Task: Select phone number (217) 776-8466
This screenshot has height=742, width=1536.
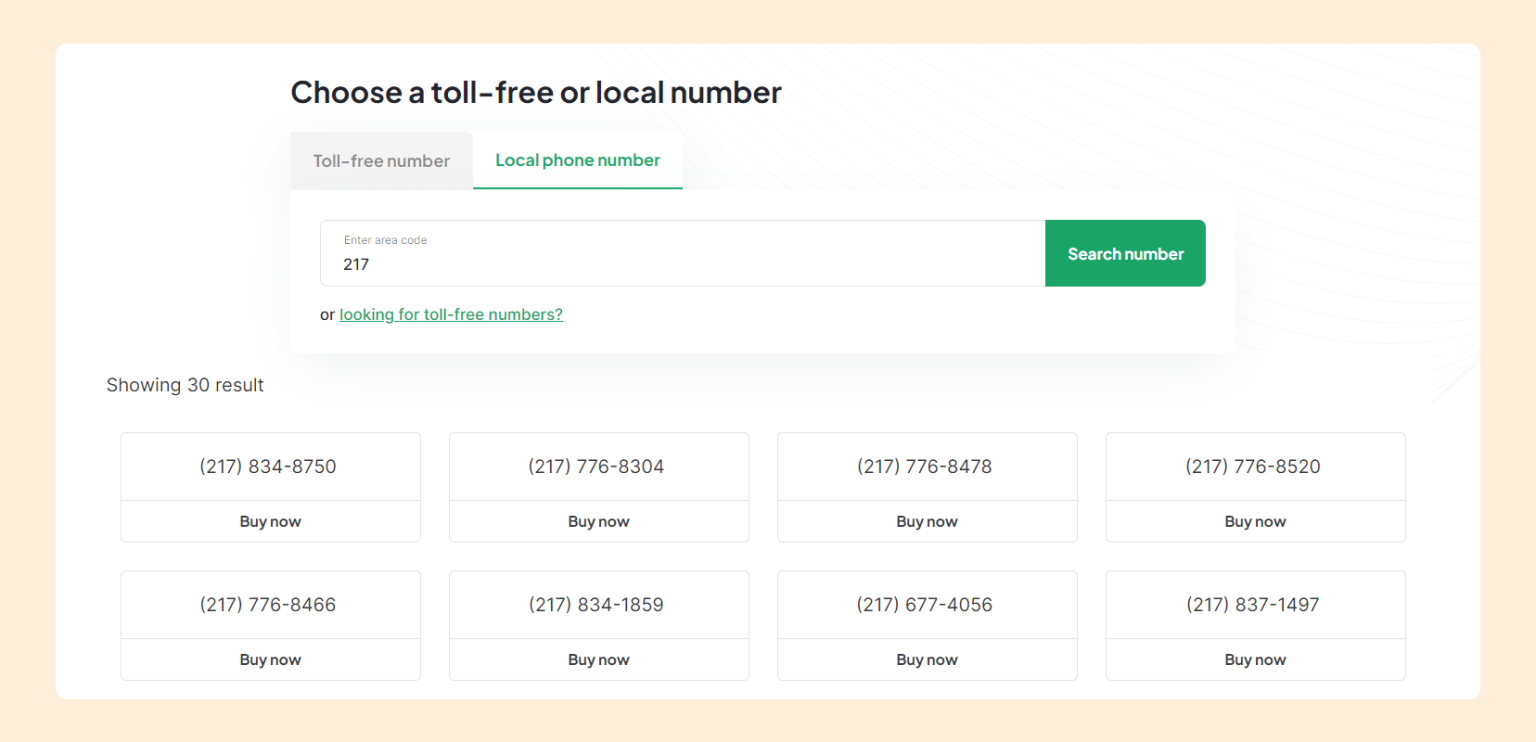Action: (x=270, y=604)
